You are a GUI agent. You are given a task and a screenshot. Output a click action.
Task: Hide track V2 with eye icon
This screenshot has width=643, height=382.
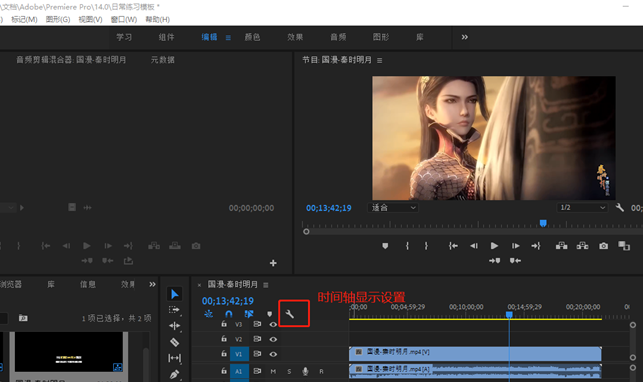273,339
